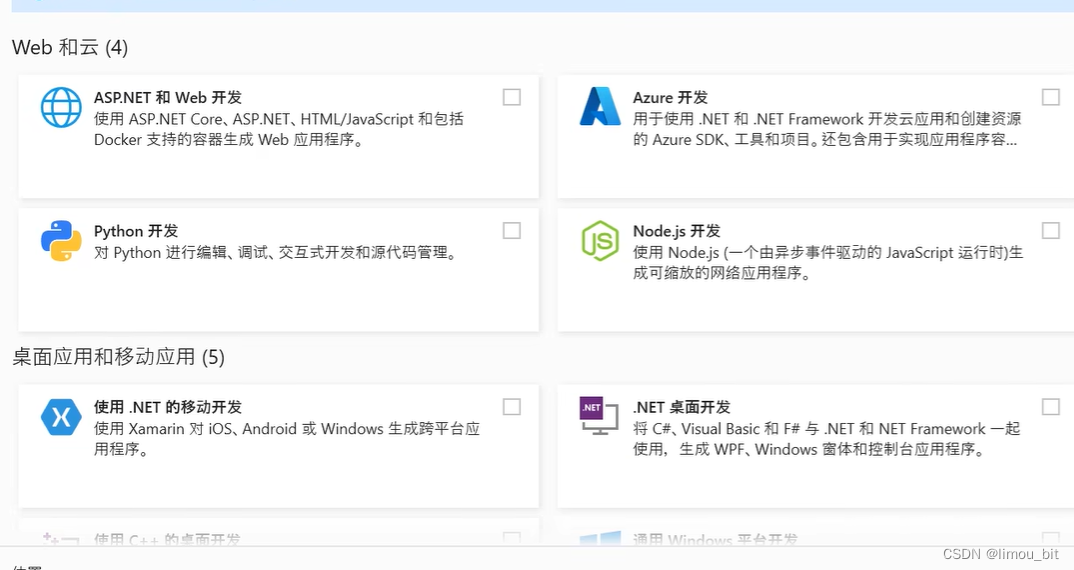The image size is (1074, 570).
Task: Check the .NET 桌面开发 checkbox
Action: click(1051, 407)
